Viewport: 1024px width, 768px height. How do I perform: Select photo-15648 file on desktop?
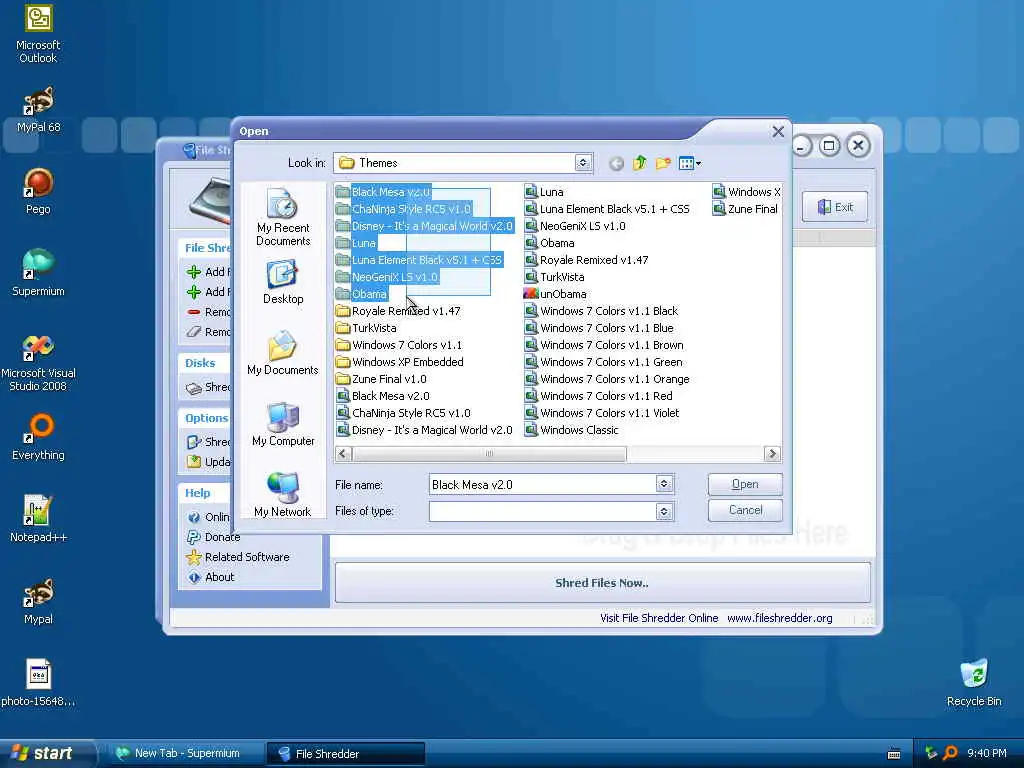38,683
